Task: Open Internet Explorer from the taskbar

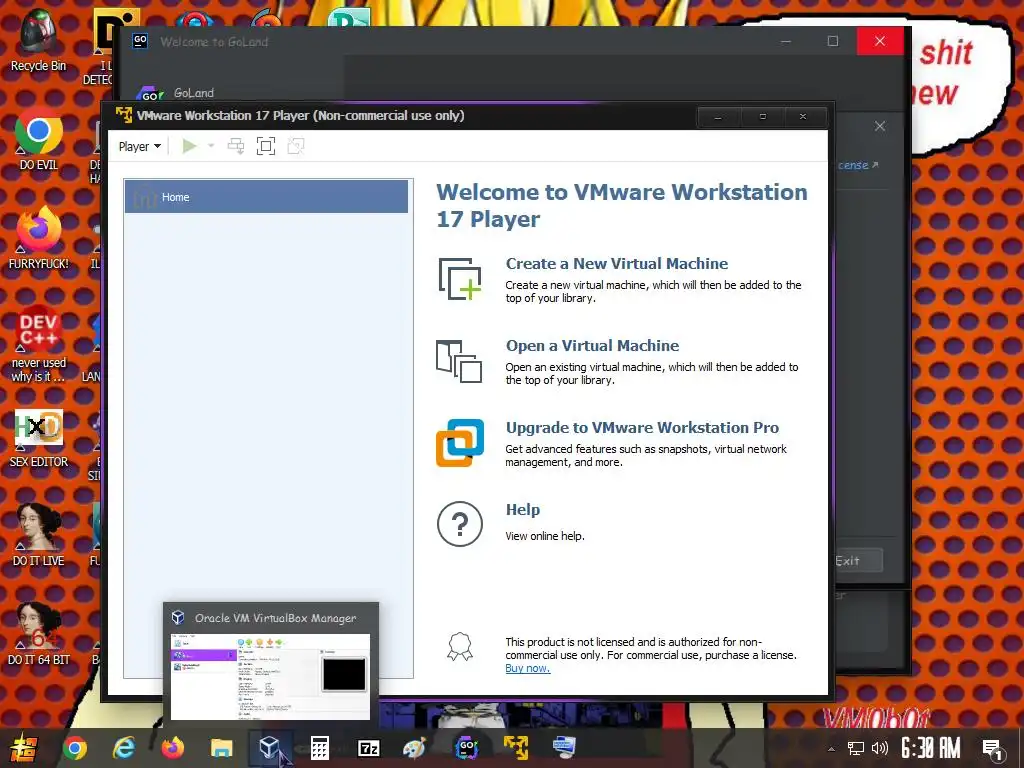Action: tap(123, 748)
